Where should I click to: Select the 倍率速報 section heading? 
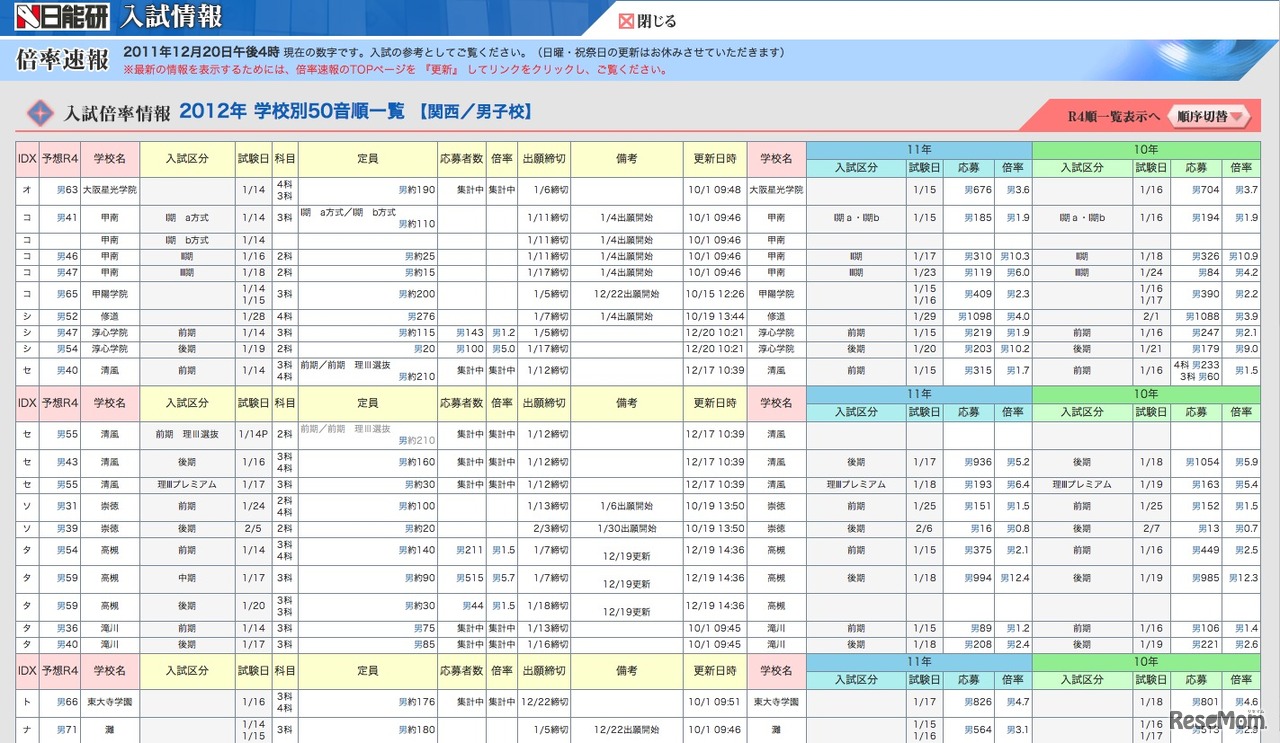coord(62,60)
